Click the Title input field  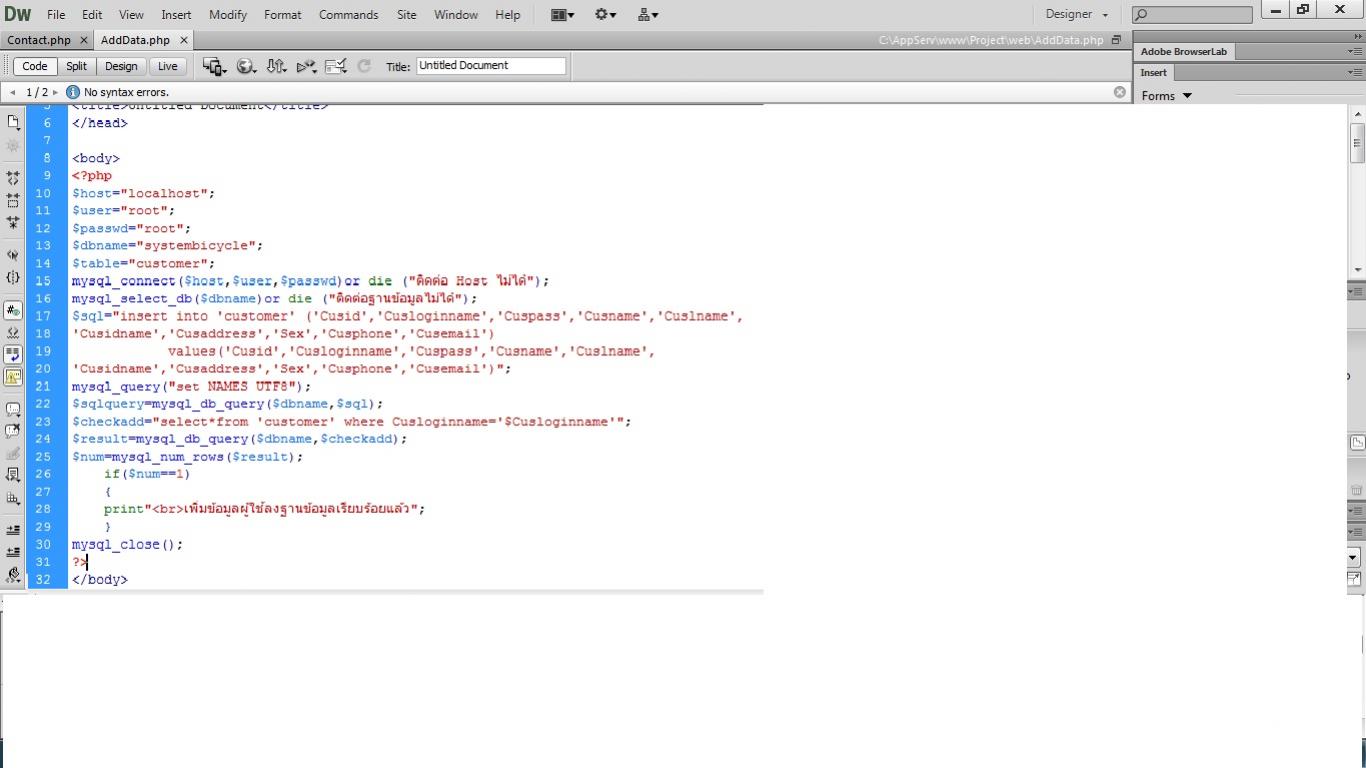pyautogui.click(x=490, y=66)
